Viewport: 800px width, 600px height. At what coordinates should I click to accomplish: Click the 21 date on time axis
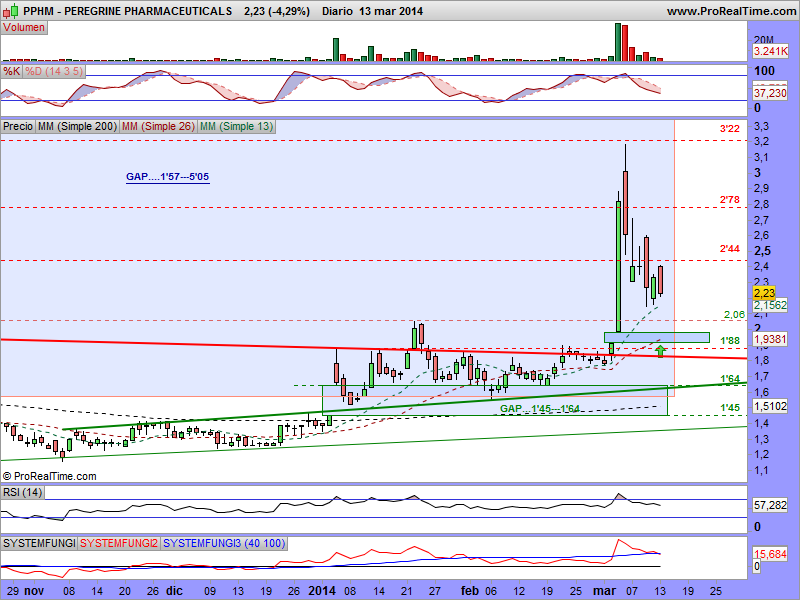[407, 591]
